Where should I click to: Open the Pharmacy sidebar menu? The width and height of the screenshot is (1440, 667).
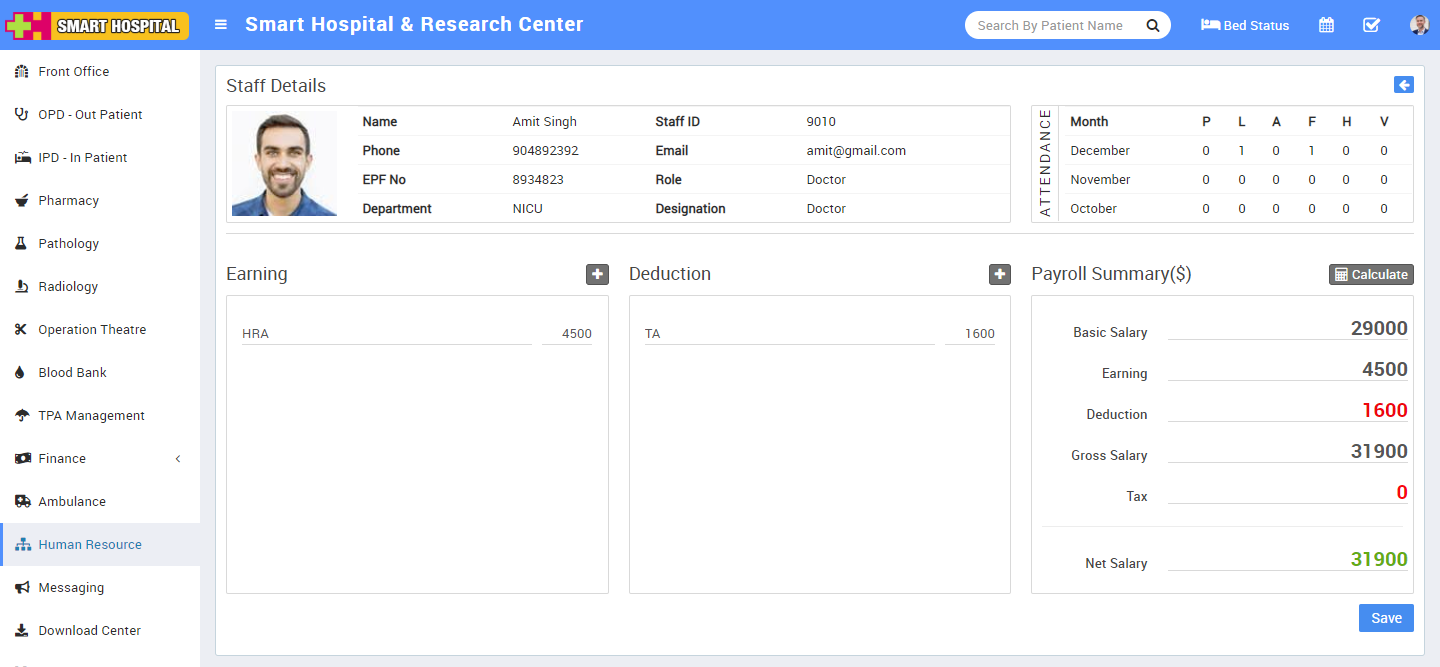click(x=68, y=200)
